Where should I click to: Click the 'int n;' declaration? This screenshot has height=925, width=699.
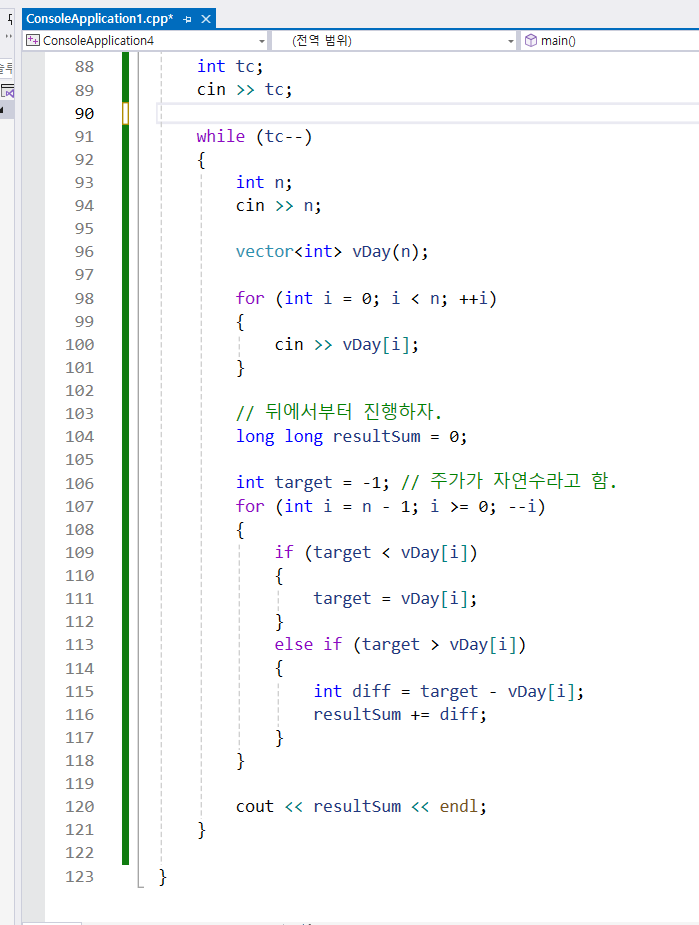(x=264, y=182)
